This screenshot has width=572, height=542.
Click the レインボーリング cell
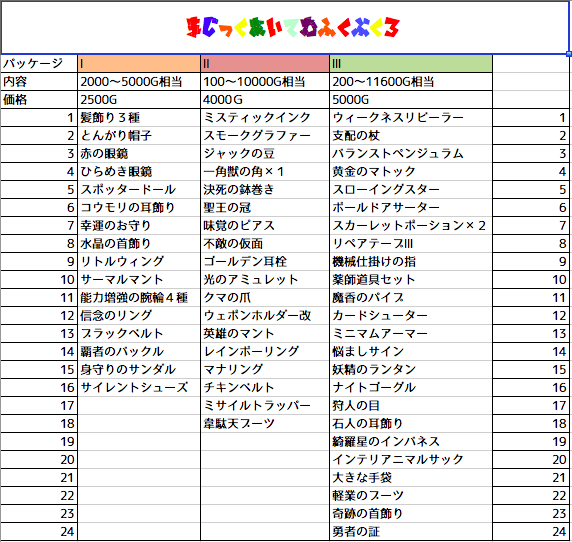[x=265, y=352]
